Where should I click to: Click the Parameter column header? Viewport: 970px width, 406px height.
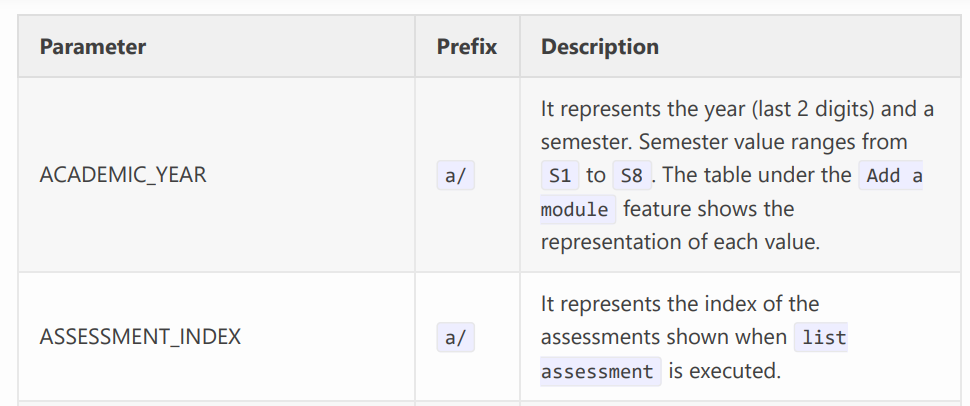pos(93,47)
